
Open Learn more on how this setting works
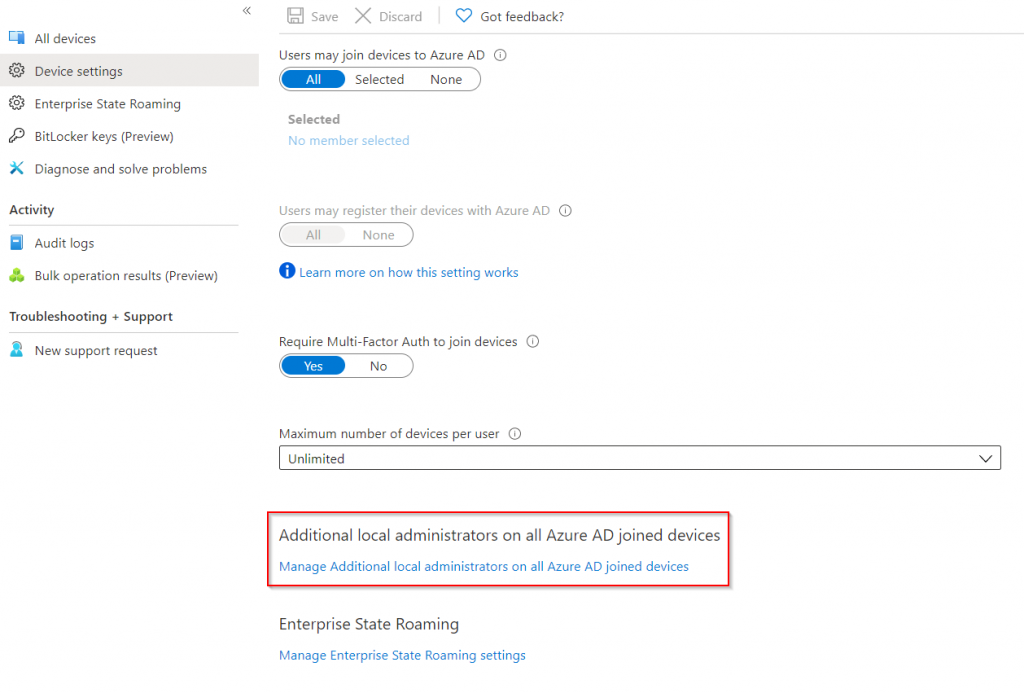click(409, 272)
